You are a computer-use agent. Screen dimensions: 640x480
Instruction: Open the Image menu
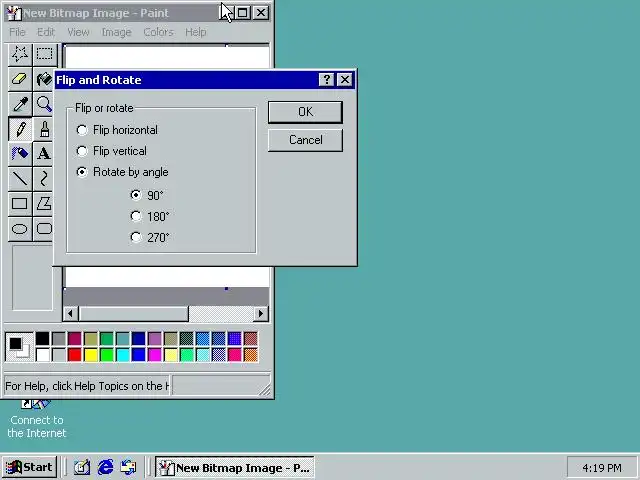[x=116, y=32]
